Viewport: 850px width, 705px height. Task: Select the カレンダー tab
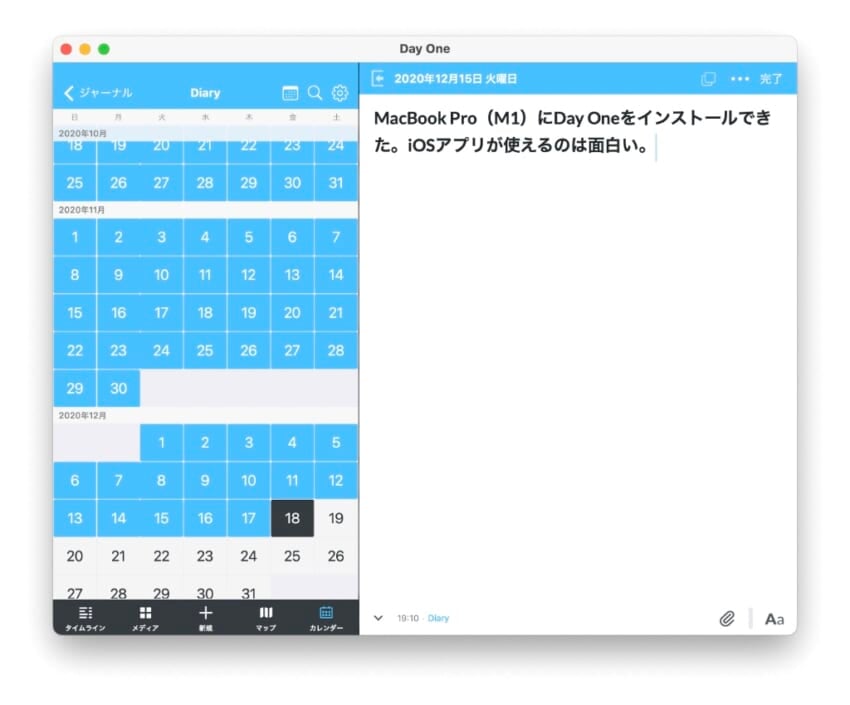pos(326,617)
